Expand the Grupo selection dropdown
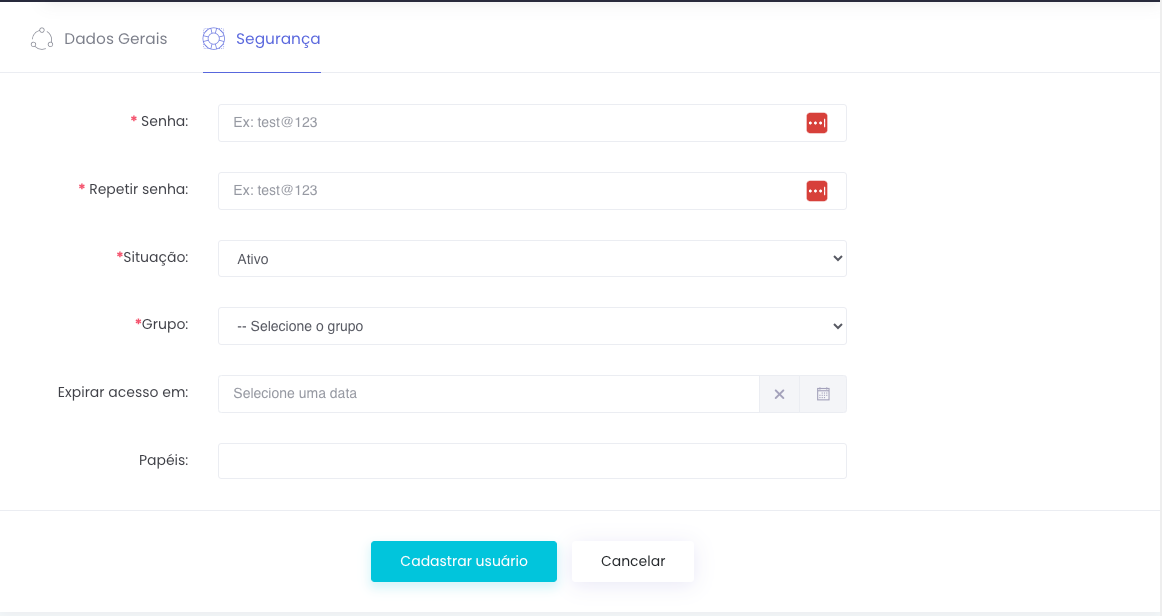This screenshot has height=616, width=1162. (532, 326)
